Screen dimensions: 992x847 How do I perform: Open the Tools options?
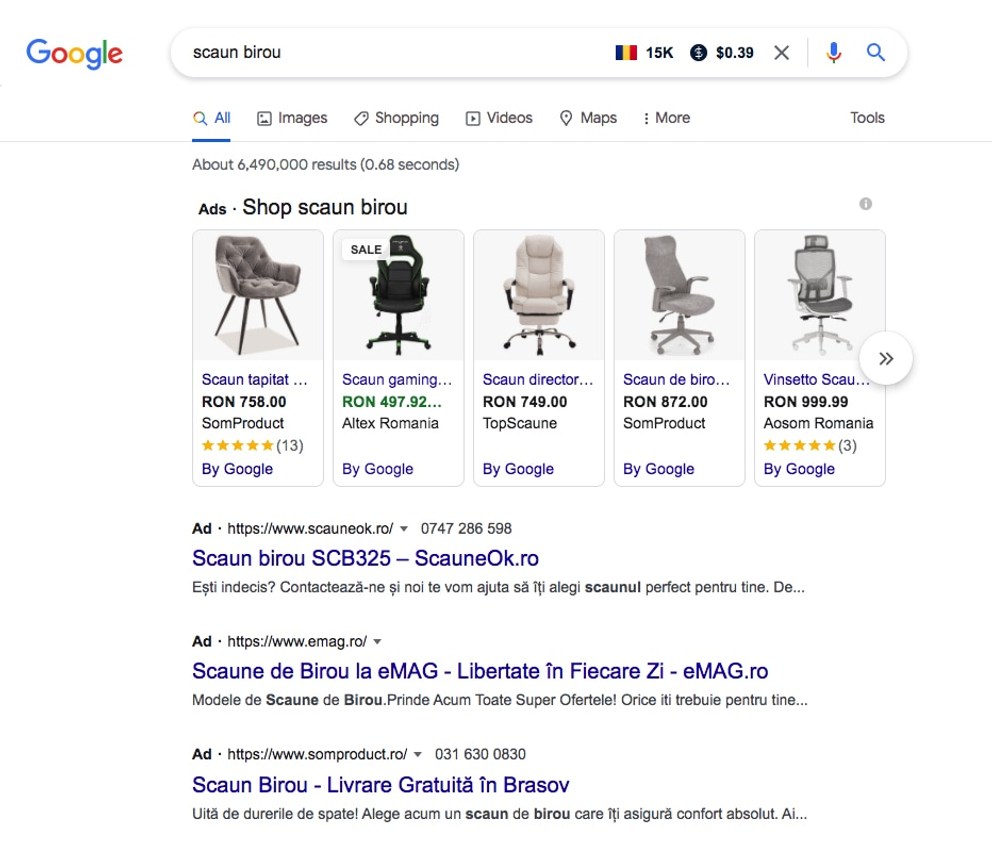[x=867, y=118]
